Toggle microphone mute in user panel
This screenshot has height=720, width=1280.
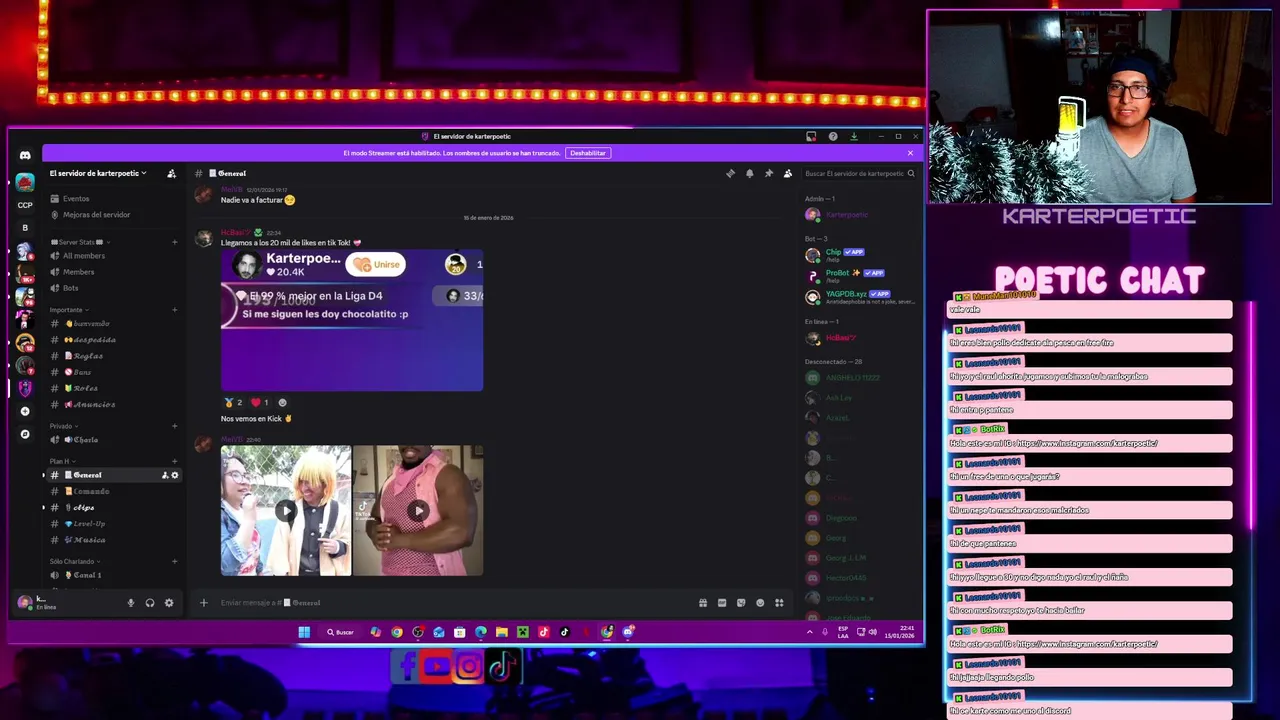click(130, 603)
